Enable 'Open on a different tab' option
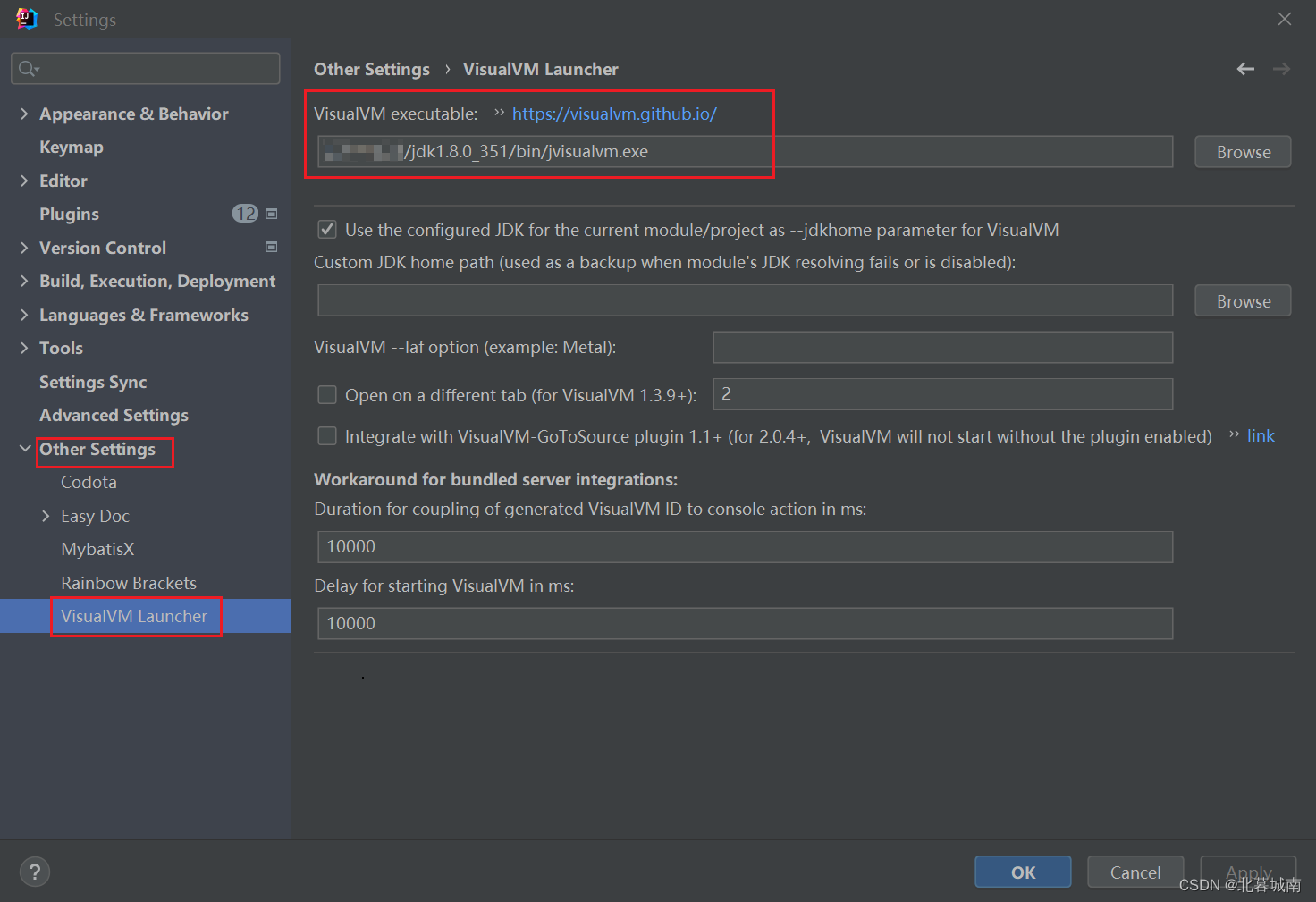 327,394
